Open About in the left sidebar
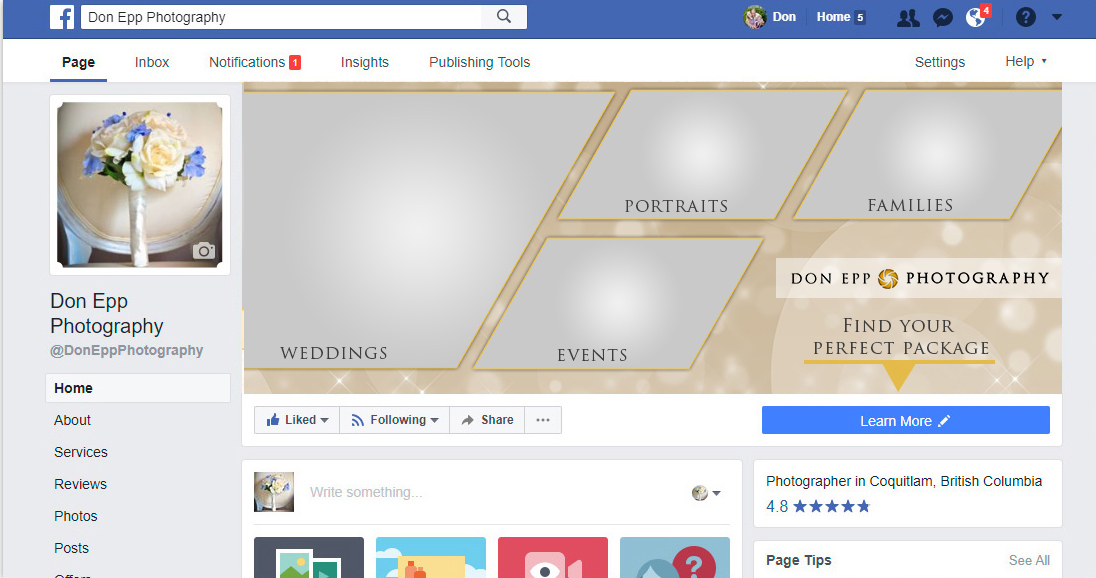The width and height of the screenshot is (1096, 578). [x=73, y=420]
